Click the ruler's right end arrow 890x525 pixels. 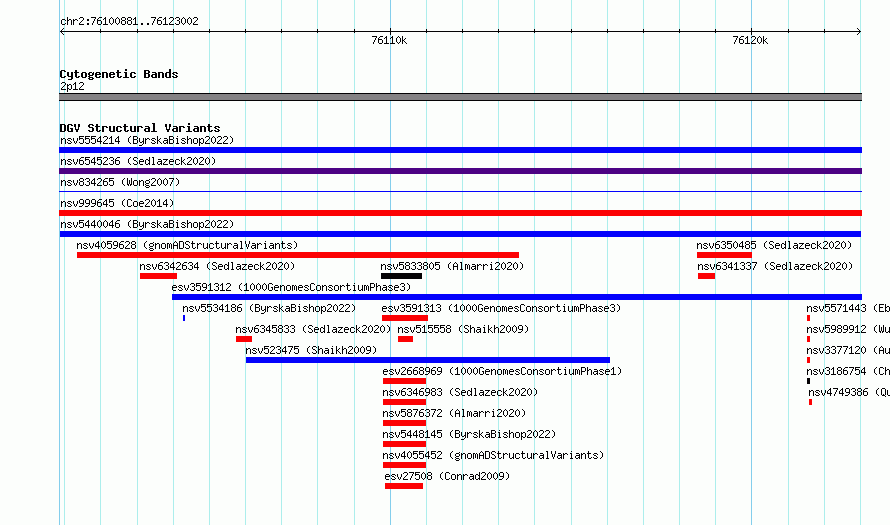859,32
